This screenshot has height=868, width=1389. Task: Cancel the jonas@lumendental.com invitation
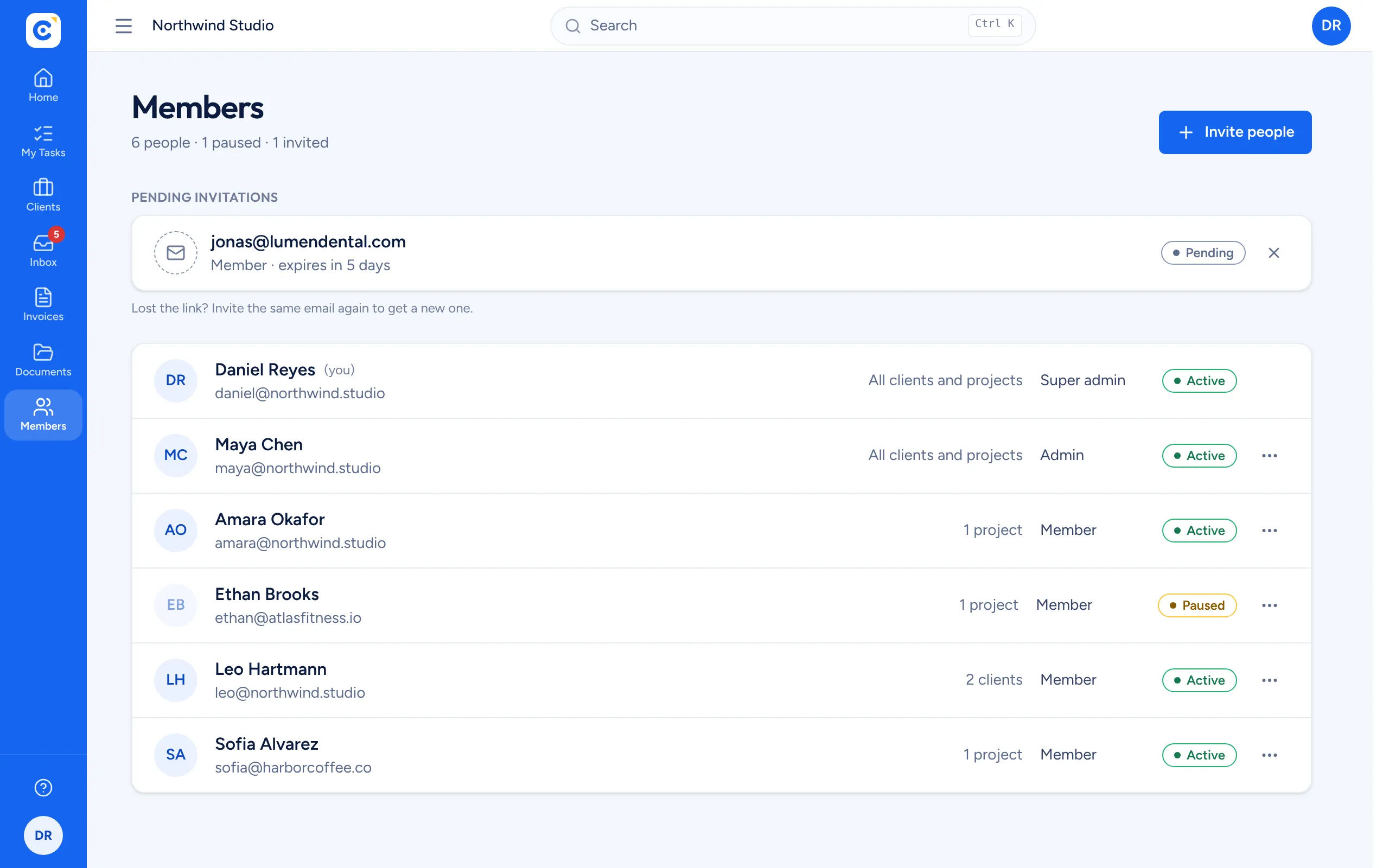(1273, 253)
